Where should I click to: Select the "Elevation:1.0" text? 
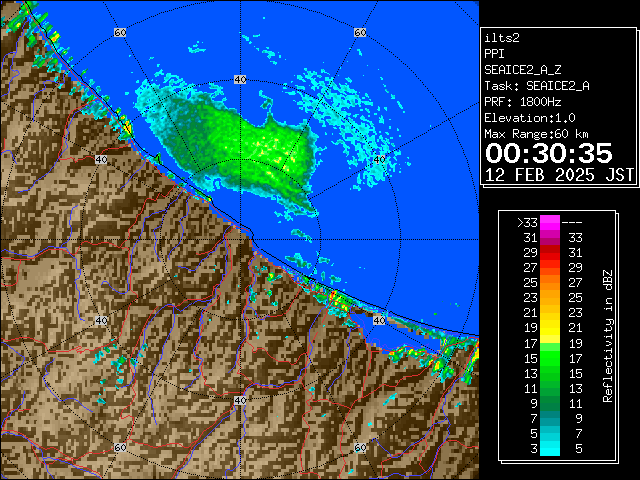tap(530, 118)
